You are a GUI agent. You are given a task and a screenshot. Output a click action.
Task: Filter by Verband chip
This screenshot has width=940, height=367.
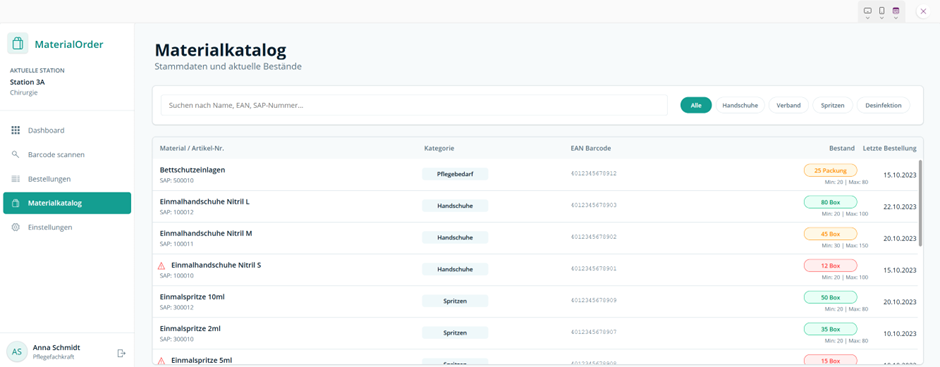pos(788,105)
